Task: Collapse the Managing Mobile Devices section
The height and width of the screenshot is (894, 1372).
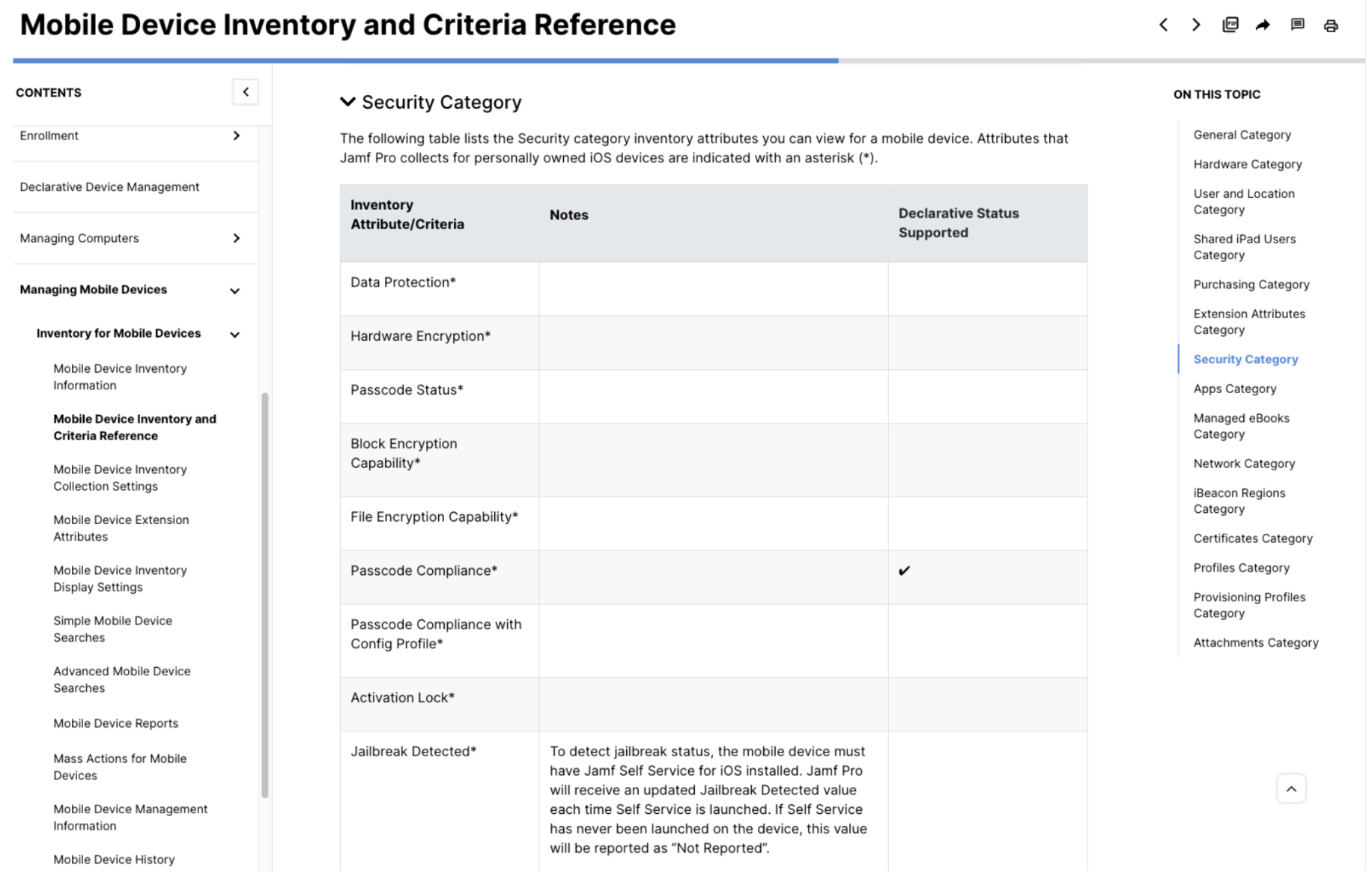Action: [234, 290]
